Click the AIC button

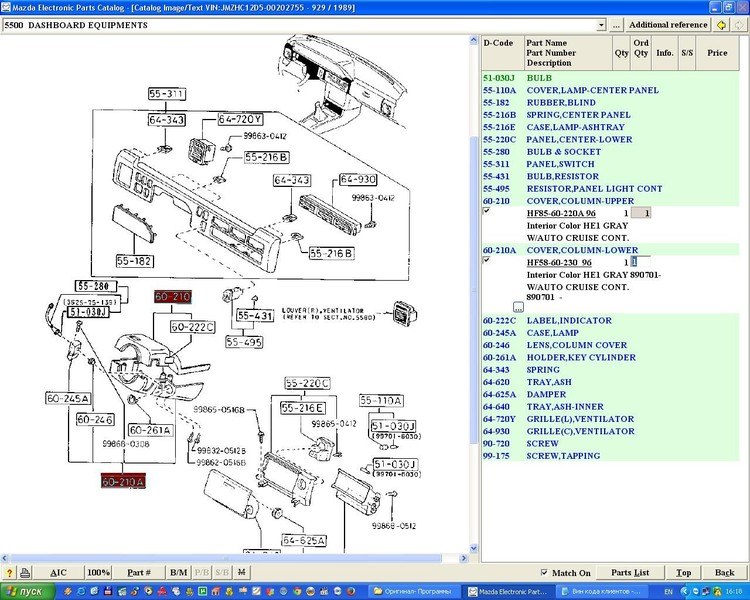[x=58, y=572]
